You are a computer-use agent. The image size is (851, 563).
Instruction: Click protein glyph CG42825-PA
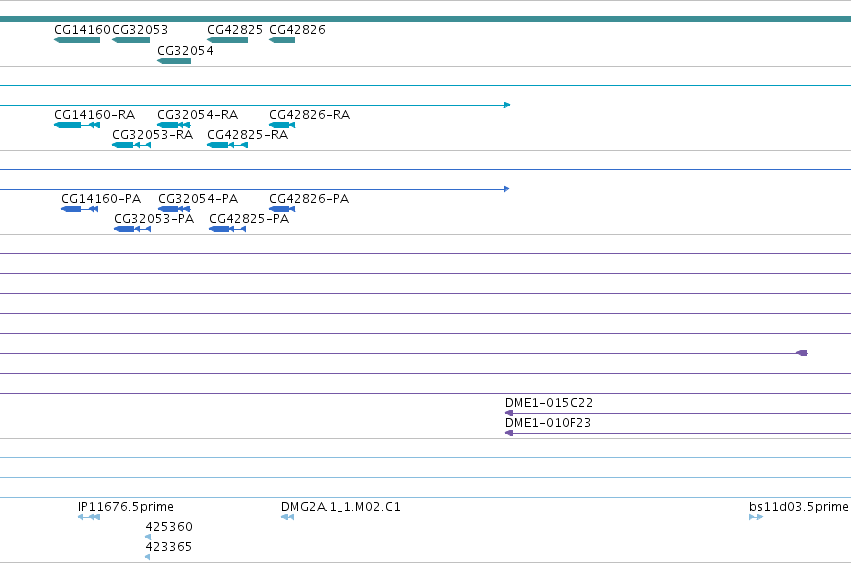227,229
